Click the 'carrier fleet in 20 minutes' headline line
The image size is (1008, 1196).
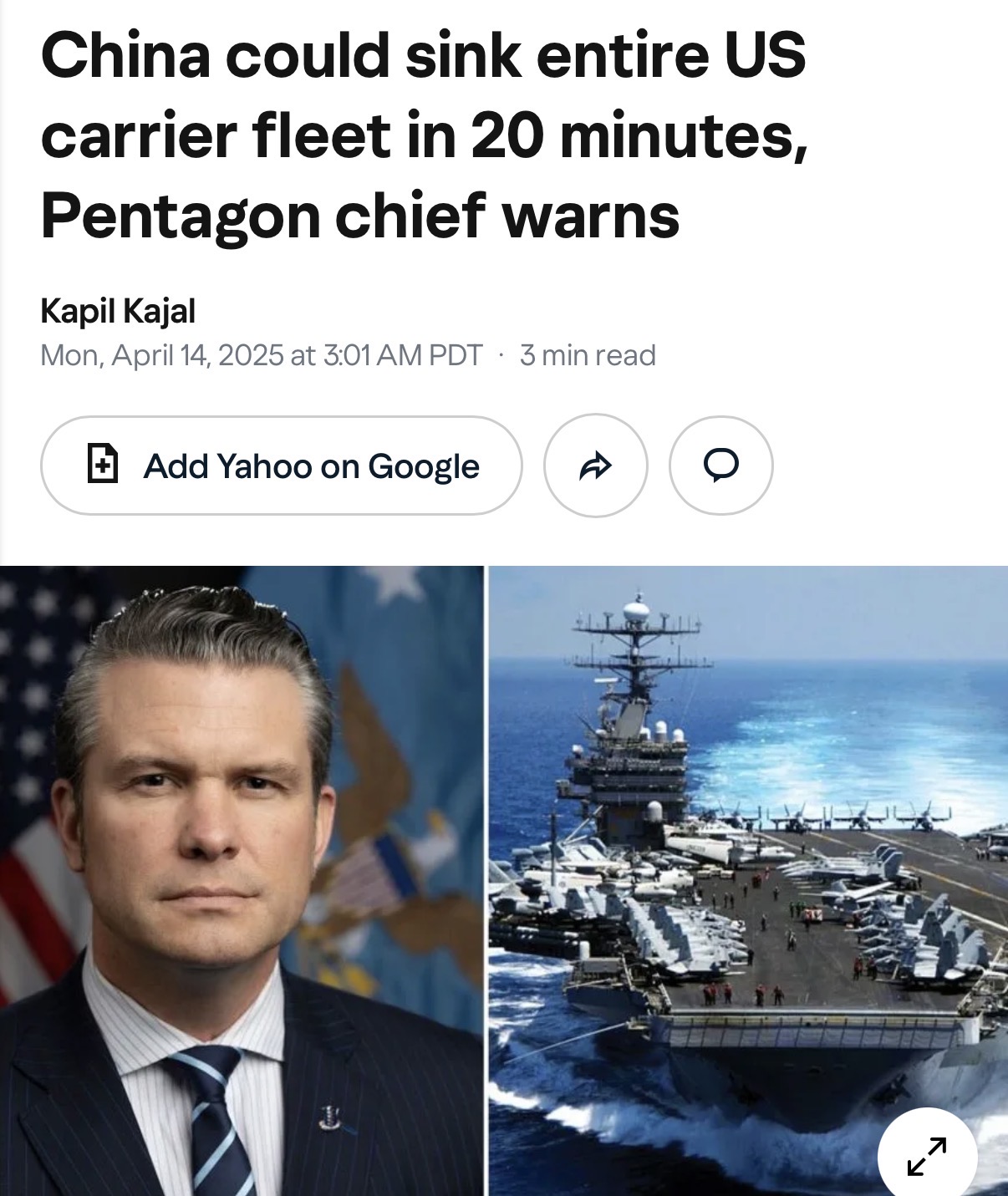click(x=424, y=135)
